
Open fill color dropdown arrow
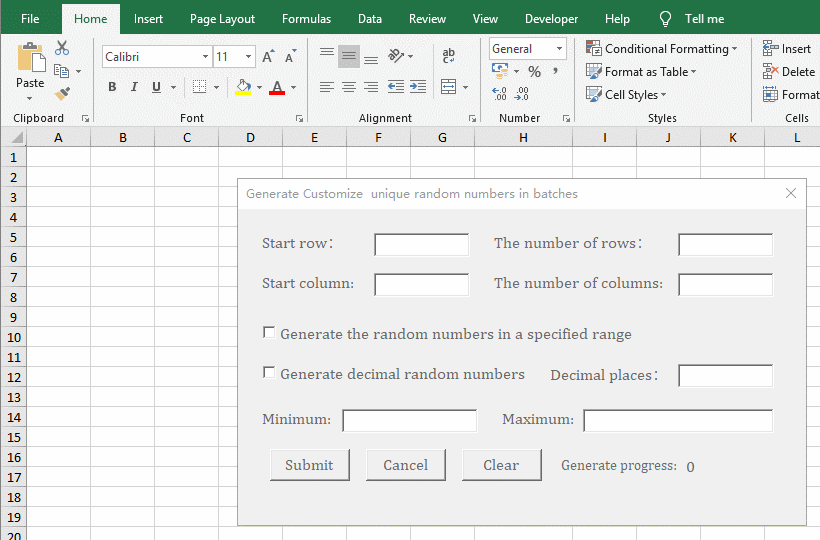point(259,87)
